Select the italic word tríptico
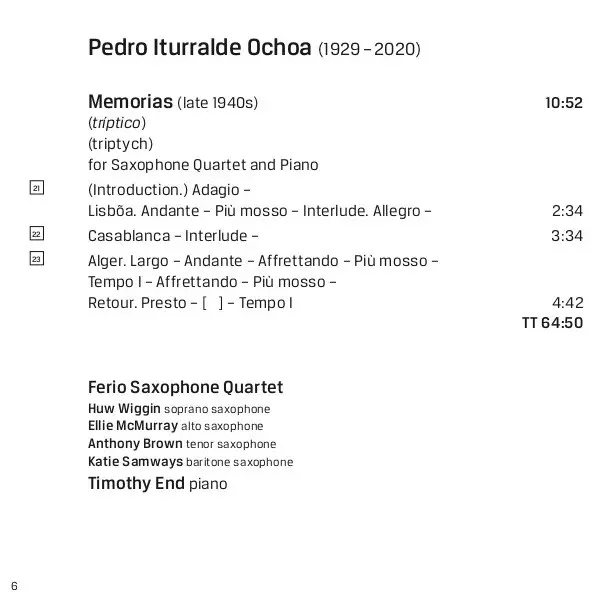 coord(117,123)
